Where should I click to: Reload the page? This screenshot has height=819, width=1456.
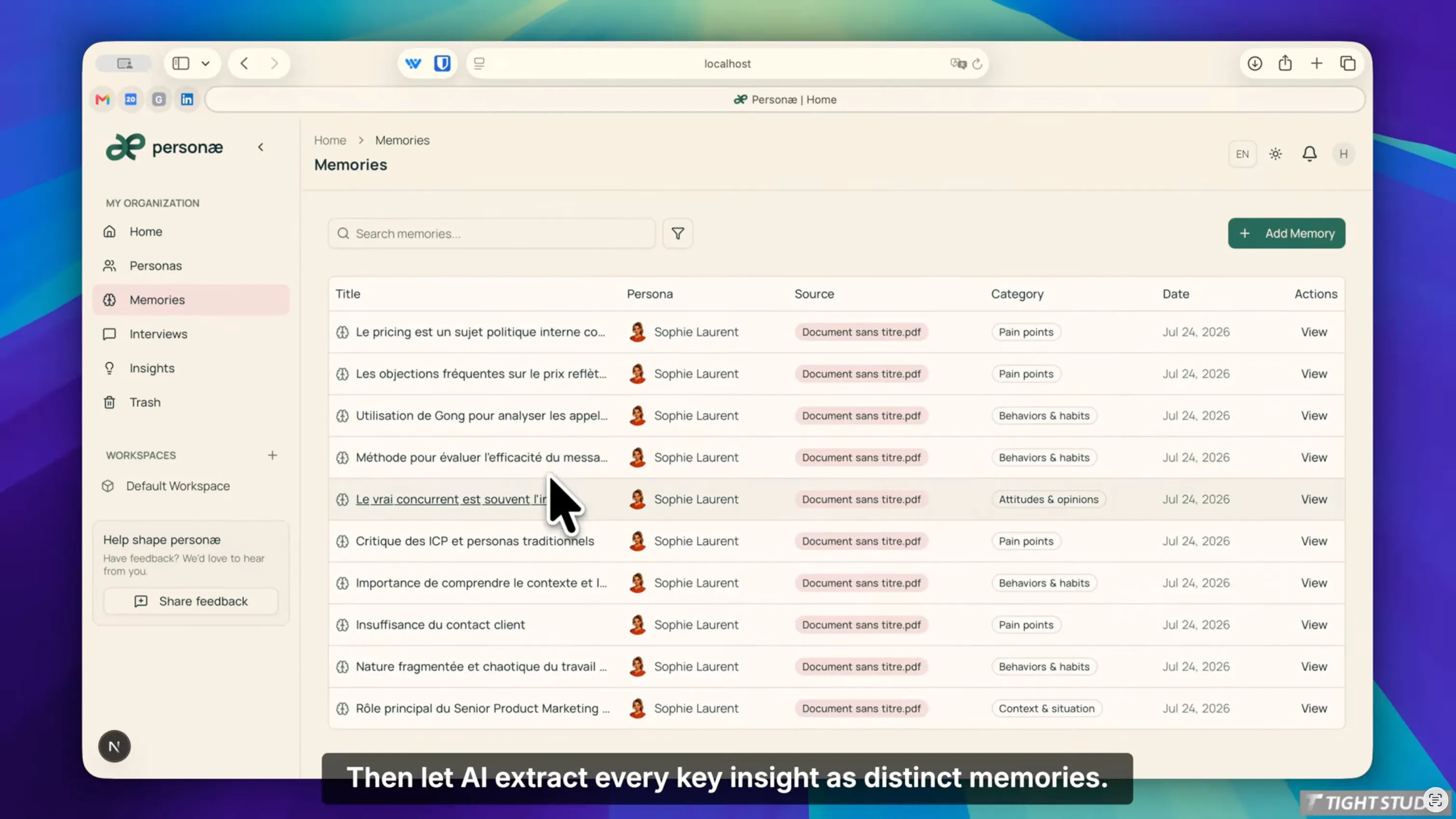coord(977,63)
